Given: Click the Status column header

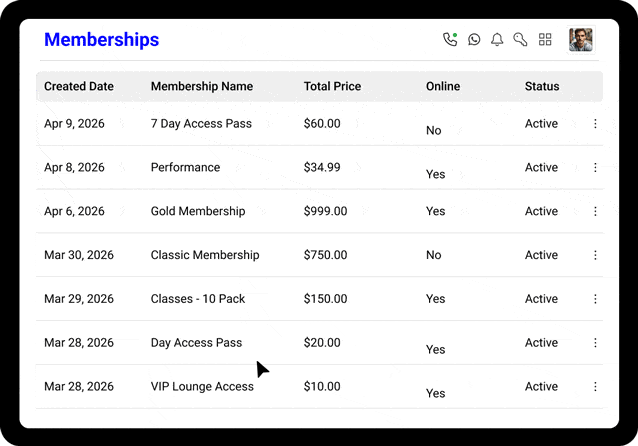Looking at the screenshot, I should (x=541, y=87).
